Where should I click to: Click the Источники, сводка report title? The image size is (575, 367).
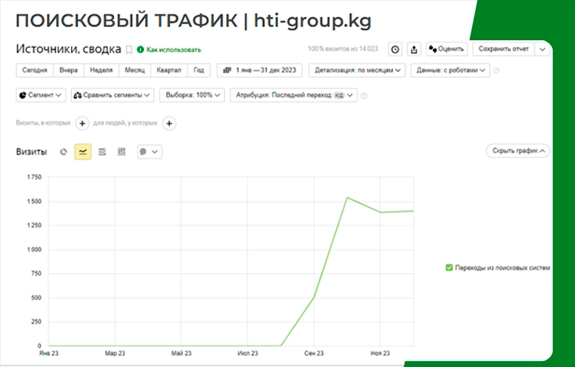click(x=69, y=49)
